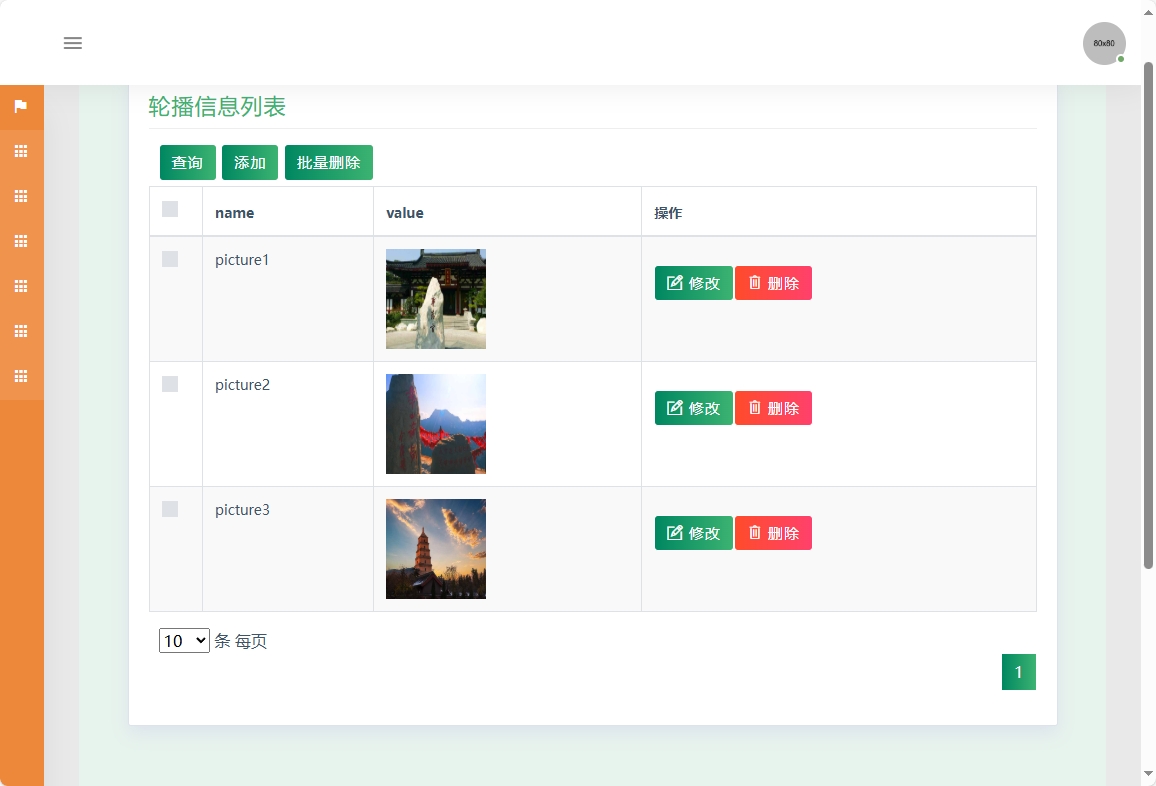
Task: Click the second grid icon in sidebar
Action: click(21, 196)
